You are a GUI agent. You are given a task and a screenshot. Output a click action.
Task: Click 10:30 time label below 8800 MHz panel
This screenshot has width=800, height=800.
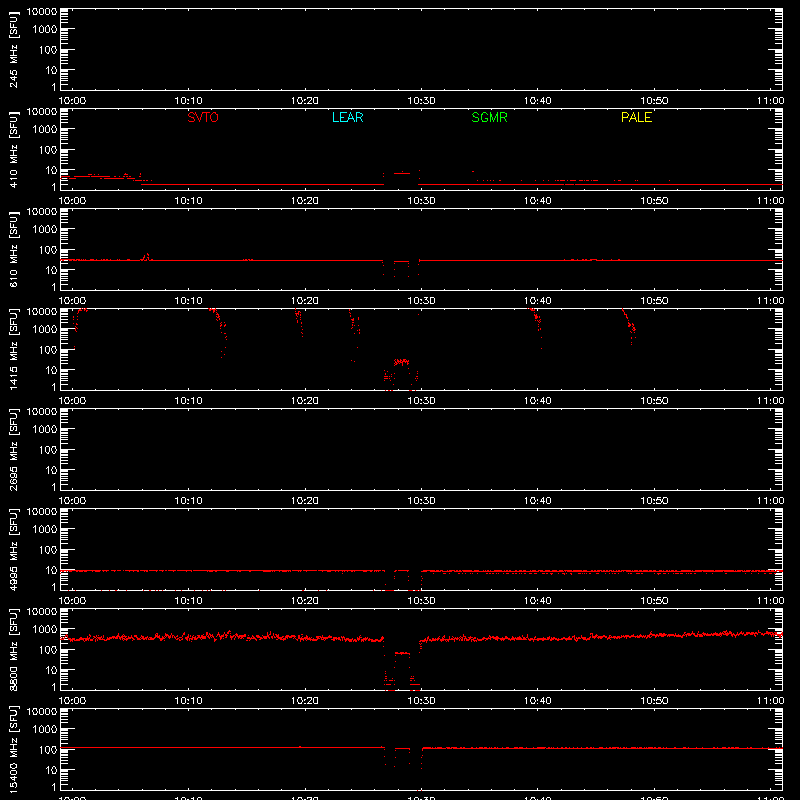[421, 701]
